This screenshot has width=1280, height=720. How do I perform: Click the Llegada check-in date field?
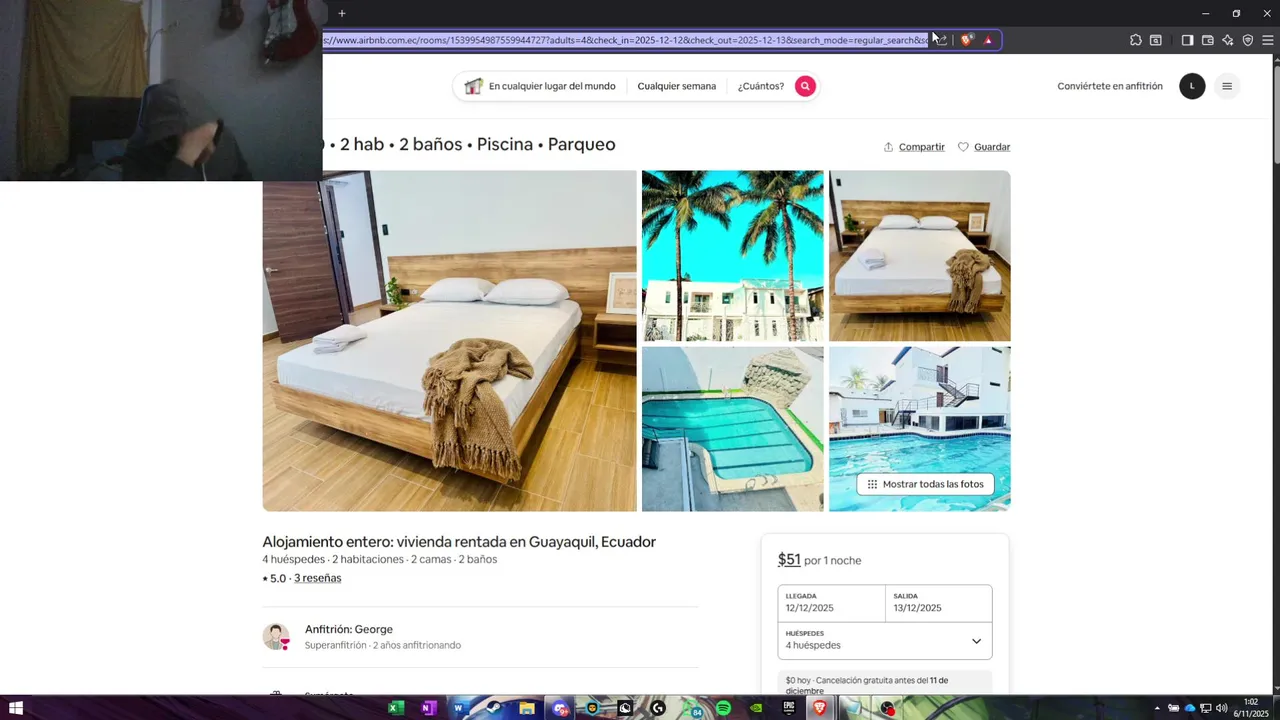831,602
